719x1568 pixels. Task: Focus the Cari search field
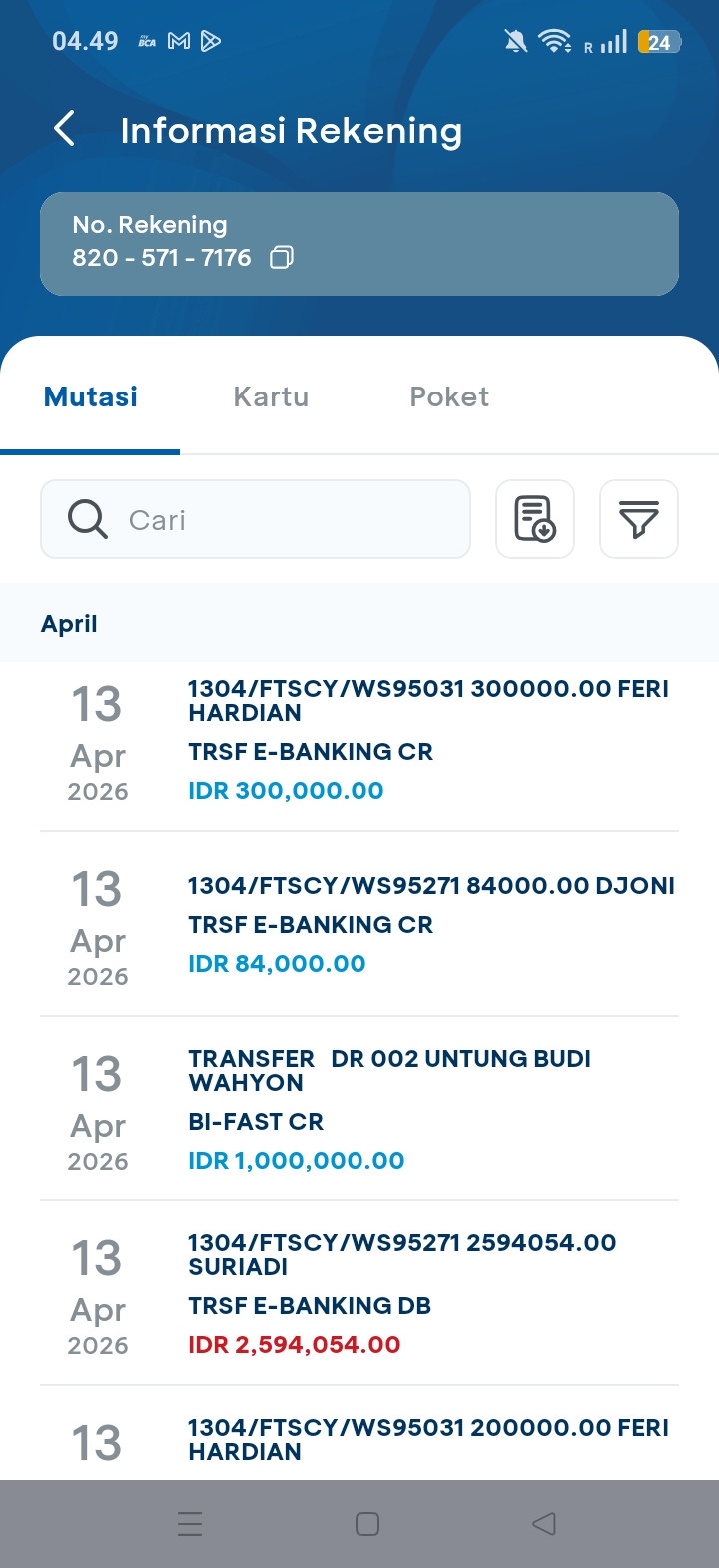290,519
